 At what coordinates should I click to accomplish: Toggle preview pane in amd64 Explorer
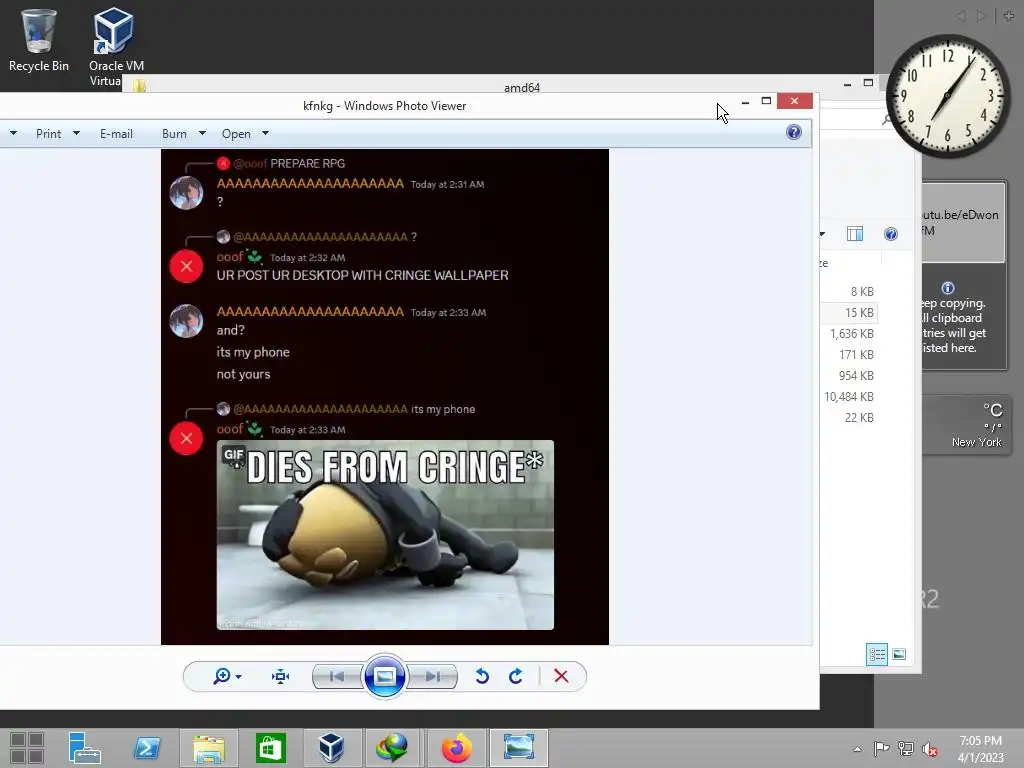click(x=855, y=234)
